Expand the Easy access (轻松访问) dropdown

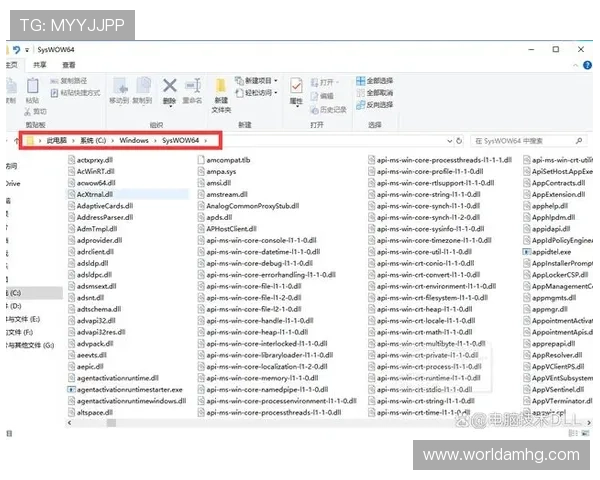258,92
